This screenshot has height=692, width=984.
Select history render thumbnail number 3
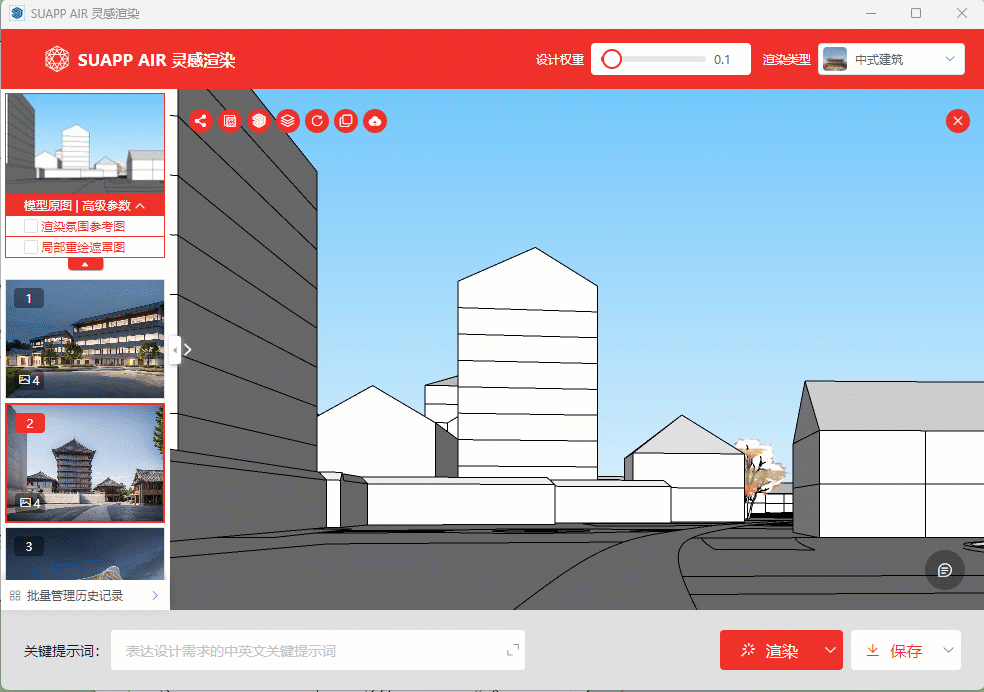pos(85,553)
